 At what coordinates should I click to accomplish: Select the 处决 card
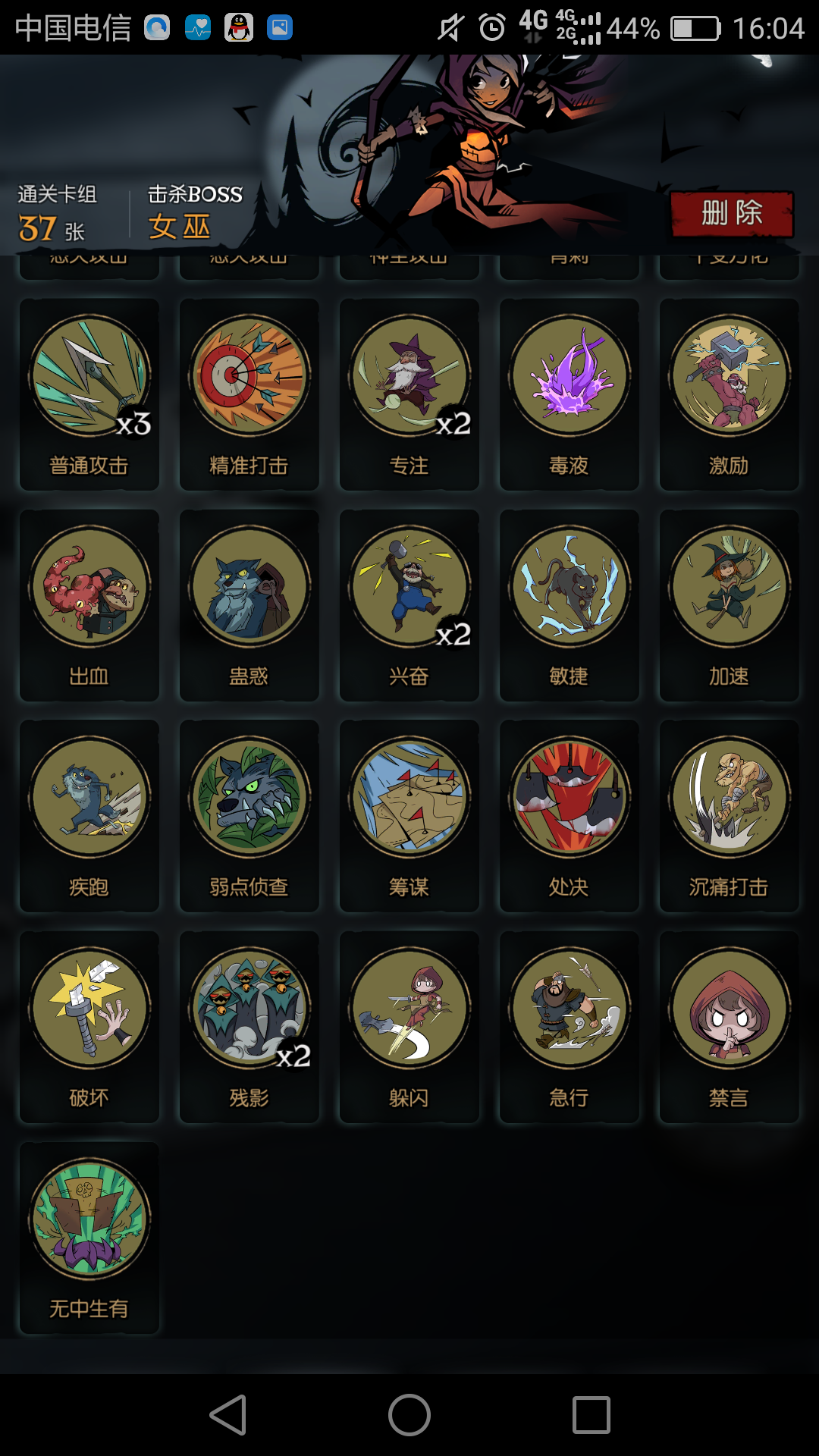click(x=570, y=816)
